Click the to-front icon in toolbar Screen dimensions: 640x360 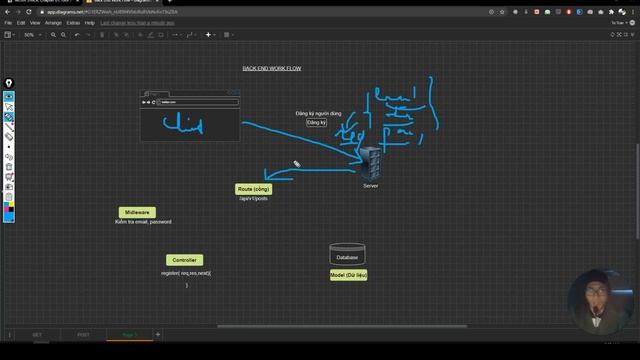click(116, 35)
